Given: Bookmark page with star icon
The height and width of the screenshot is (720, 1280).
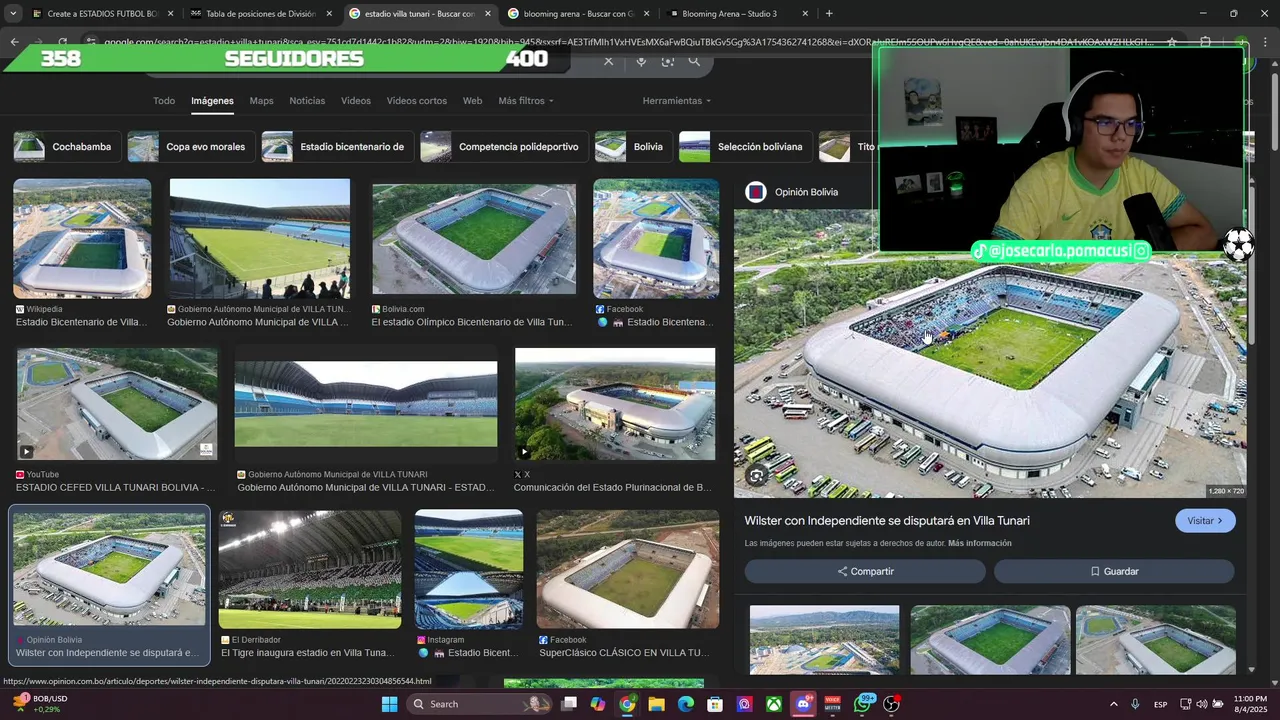Looking at the screenshot, I should click(x=1172, y=42).
